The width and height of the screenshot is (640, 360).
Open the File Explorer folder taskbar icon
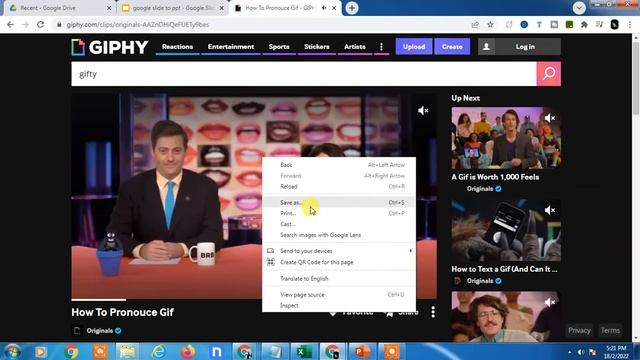point(127,351)
